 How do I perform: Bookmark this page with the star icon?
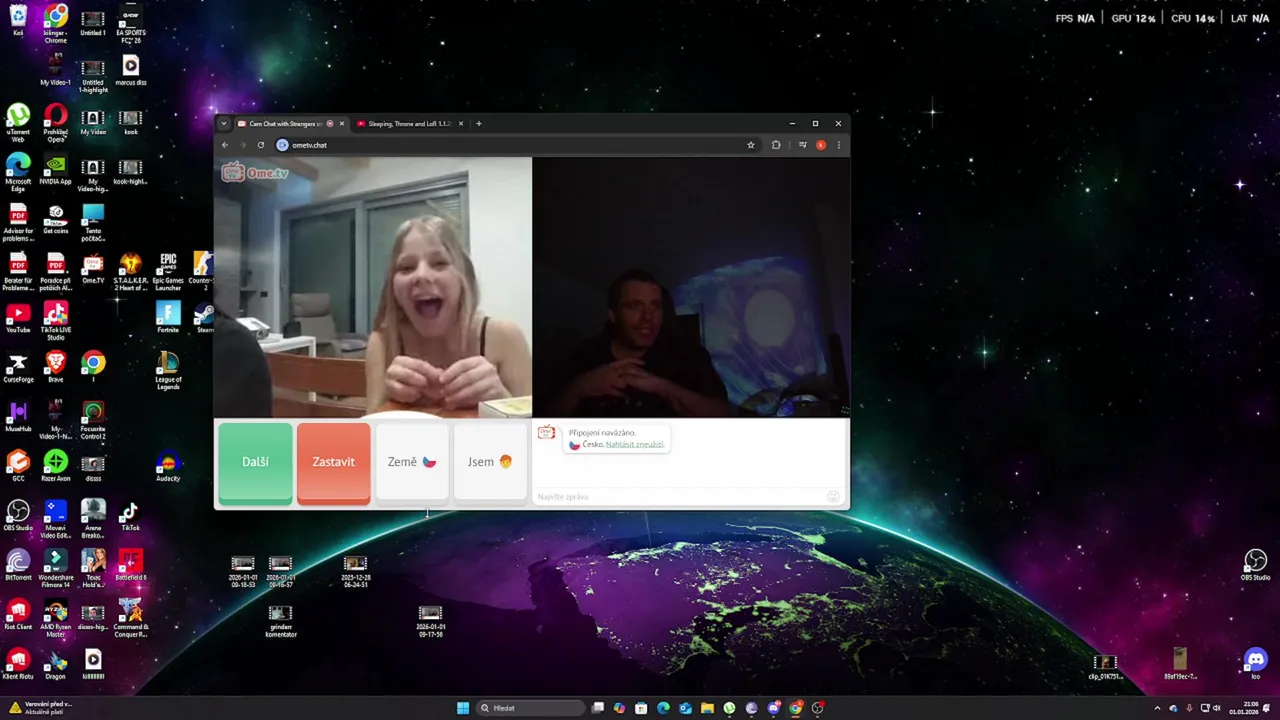click(x=751, y=145)
